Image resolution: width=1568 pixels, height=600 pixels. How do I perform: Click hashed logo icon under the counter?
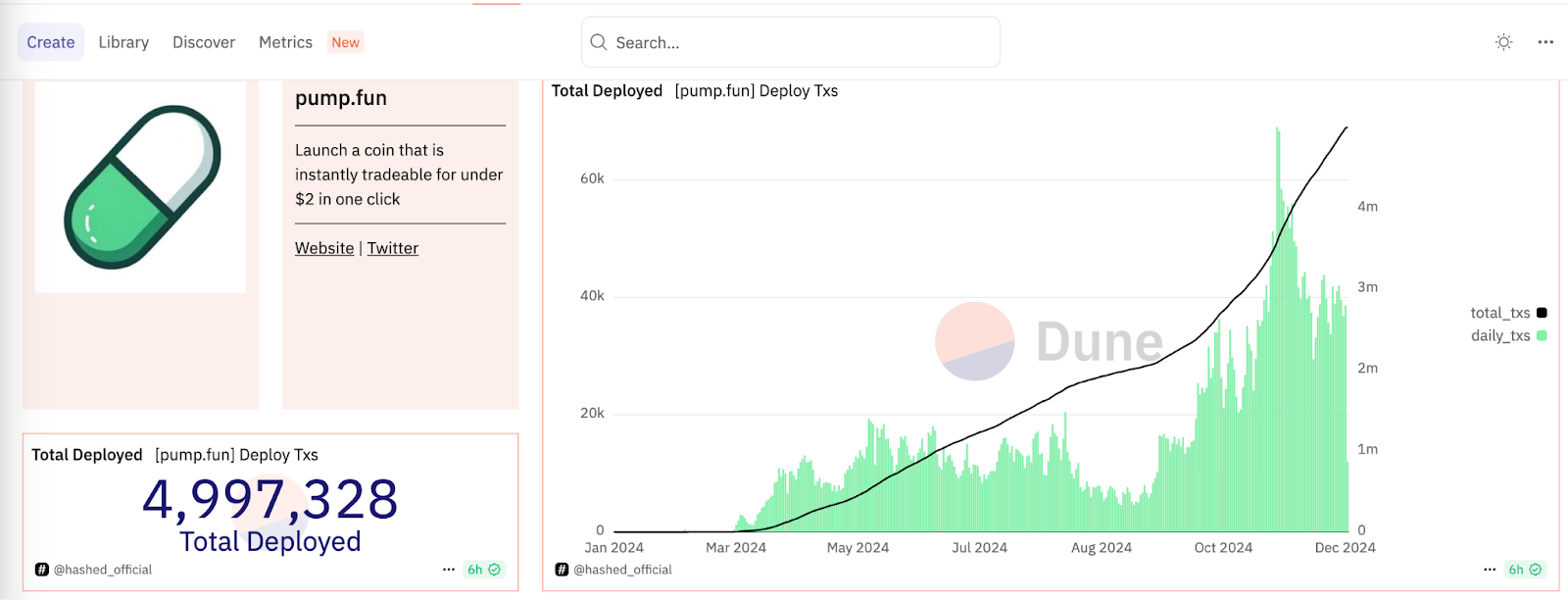coord(41,570)
